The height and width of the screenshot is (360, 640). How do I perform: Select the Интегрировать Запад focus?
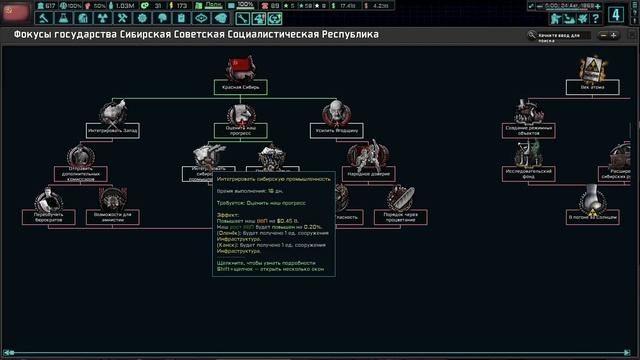(x=113, y=120)
